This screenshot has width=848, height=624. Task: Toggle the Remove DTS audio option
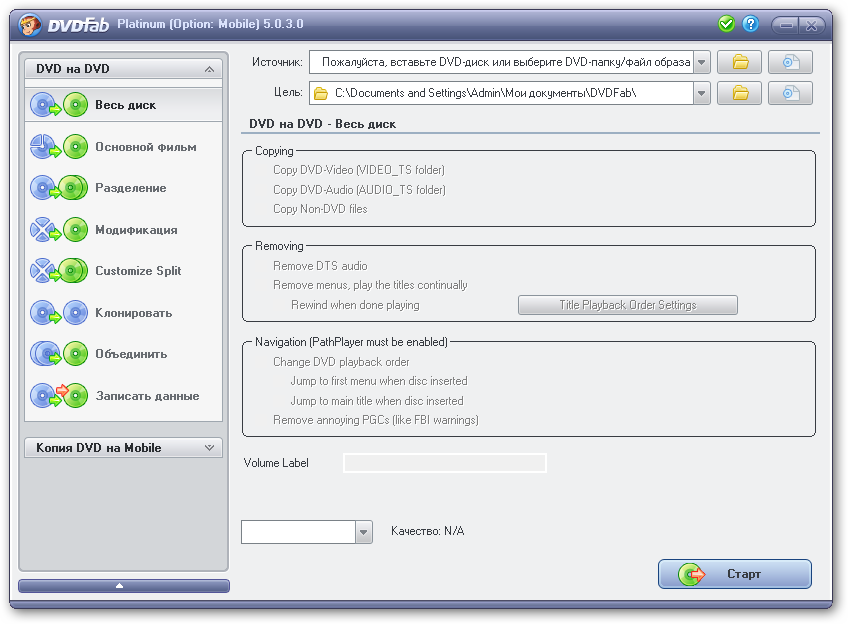320,266
